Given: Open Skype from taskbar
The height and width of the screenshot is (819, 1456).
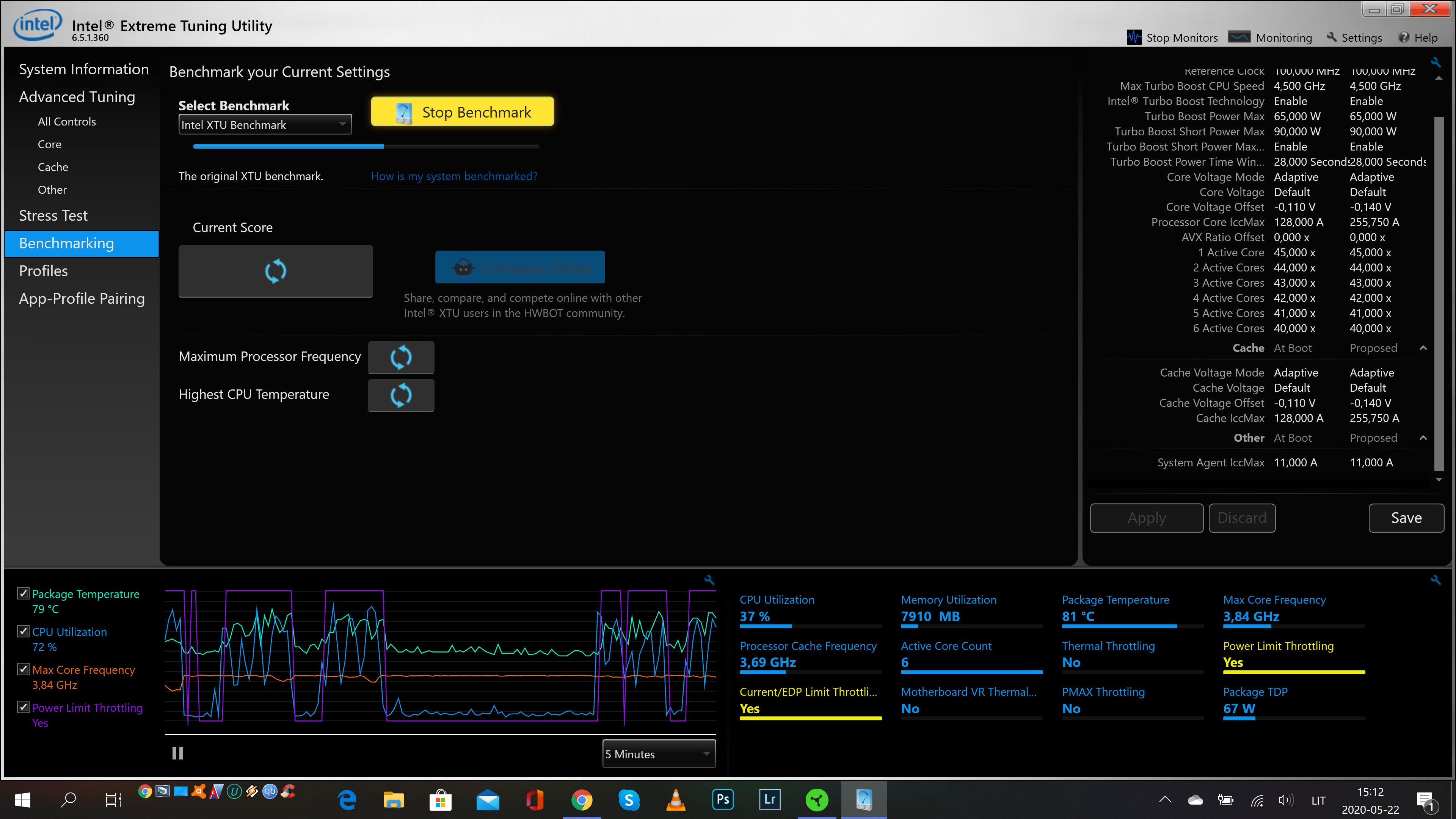Looking at the screenshot, I should [629, 800].
